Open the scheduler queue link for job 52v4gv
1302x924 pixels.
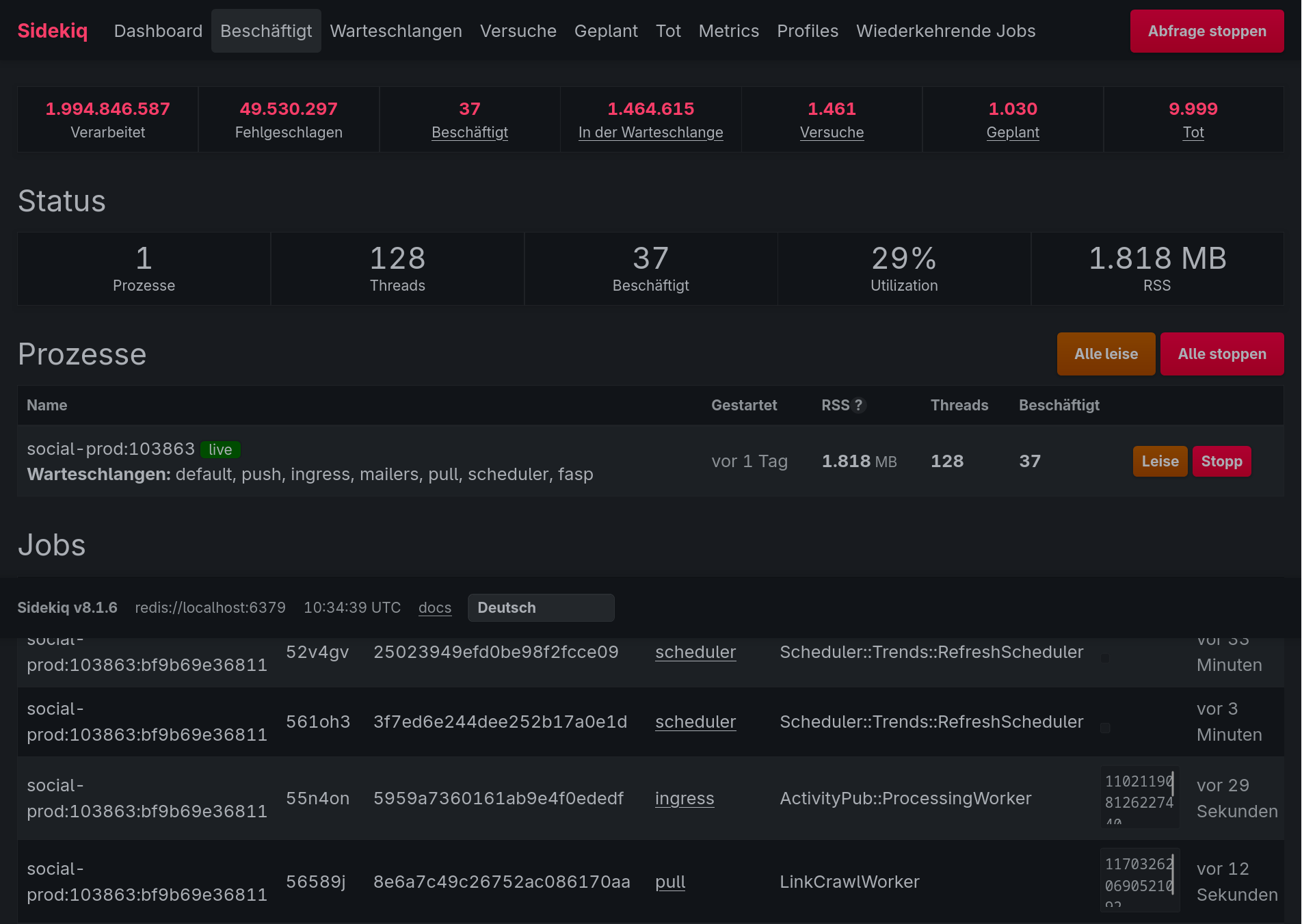695,652
